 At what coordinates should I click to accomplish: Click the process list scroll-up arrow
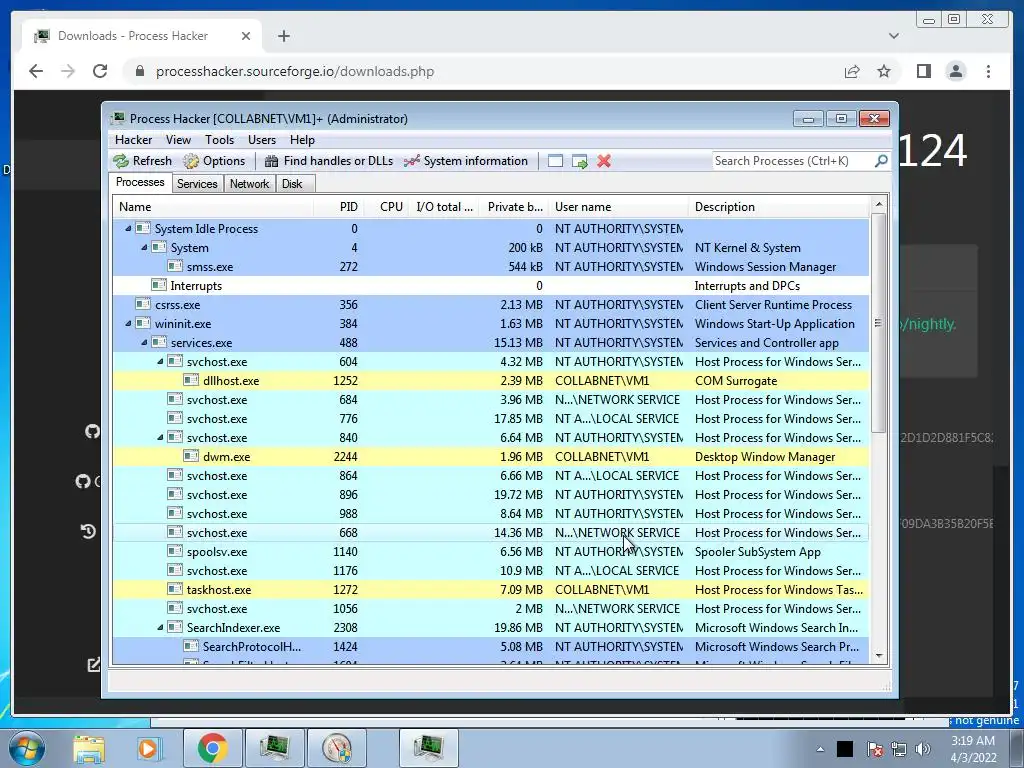[878, 204]
